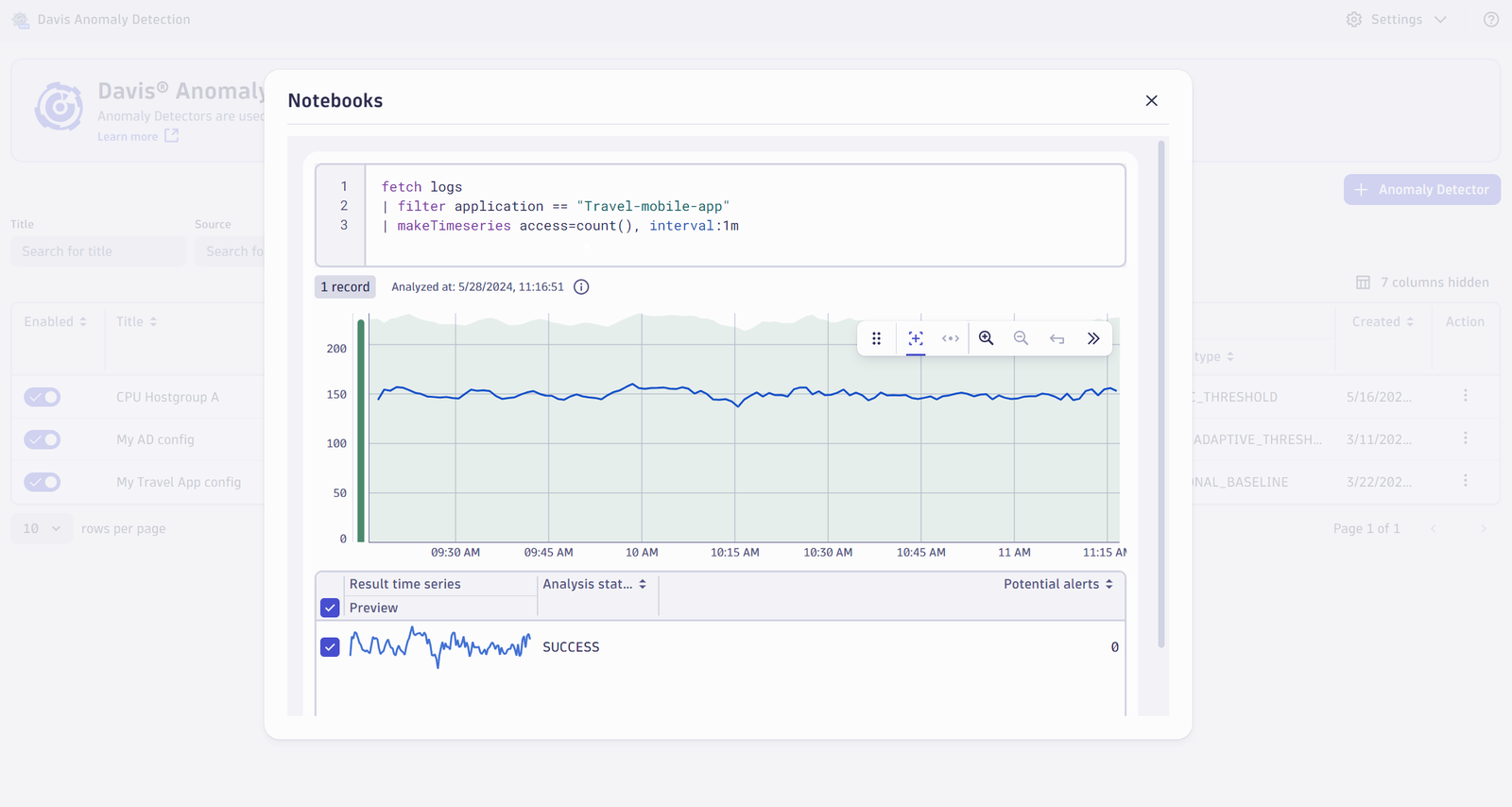Open the rows per page dropdown
This screenshot has height=807, width=1512.
point(42,529)
